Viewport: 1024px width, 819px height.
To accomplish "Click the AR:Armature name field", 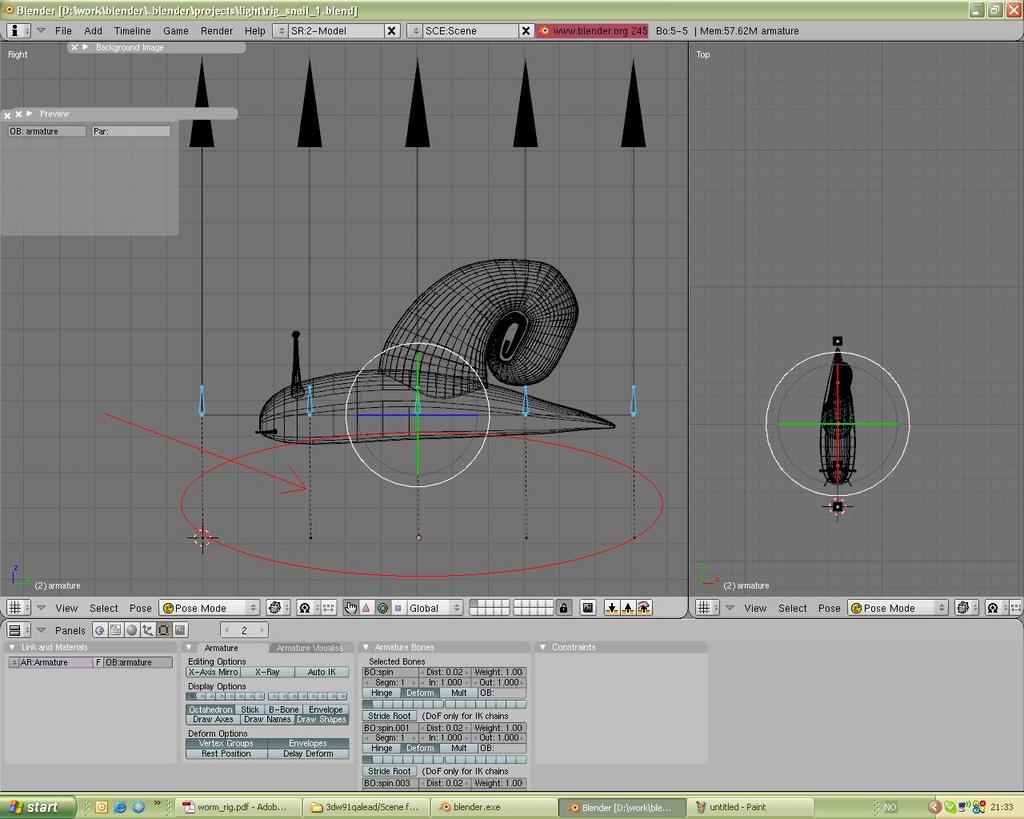I will pyautogui.click(x=55, y=662).
